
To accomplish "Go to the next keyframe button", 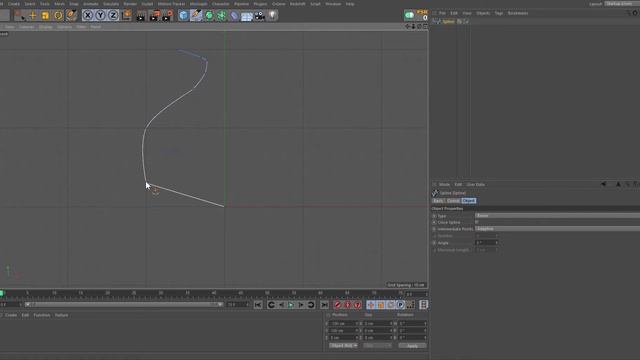I will pyautogui.click(x=311, y=305).
